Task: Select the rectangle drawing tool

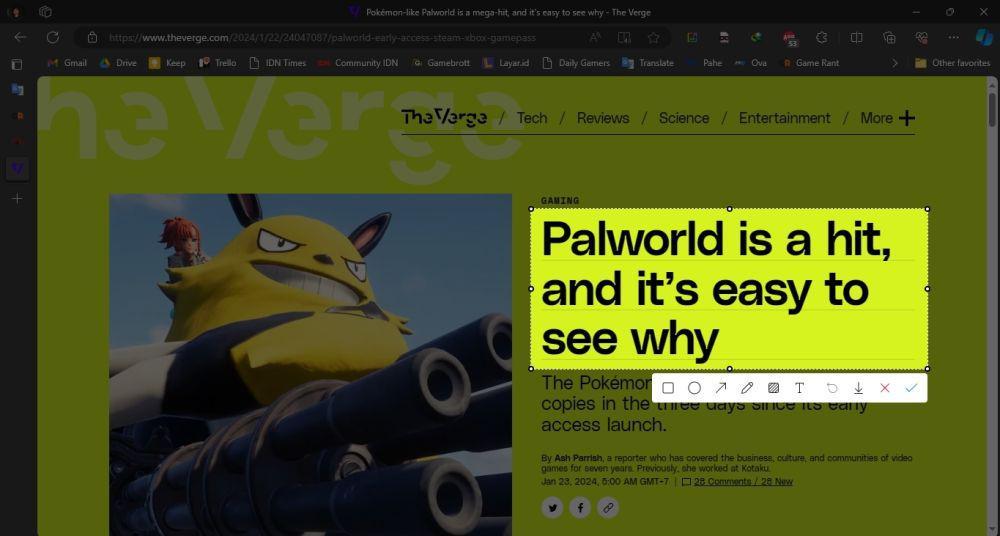Action: coord(668,388)
